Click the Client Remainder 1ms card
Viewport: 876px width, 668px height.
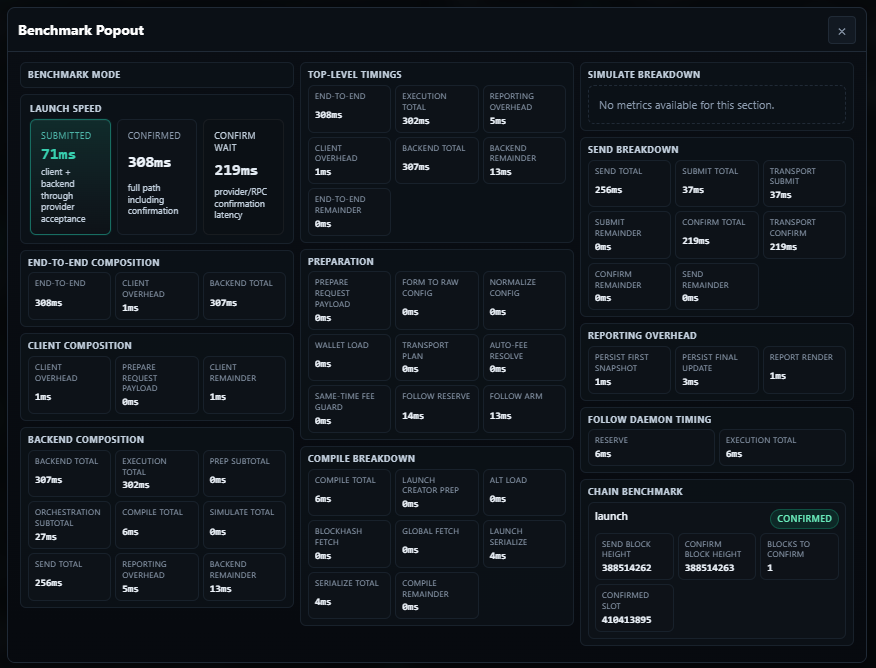244,385
